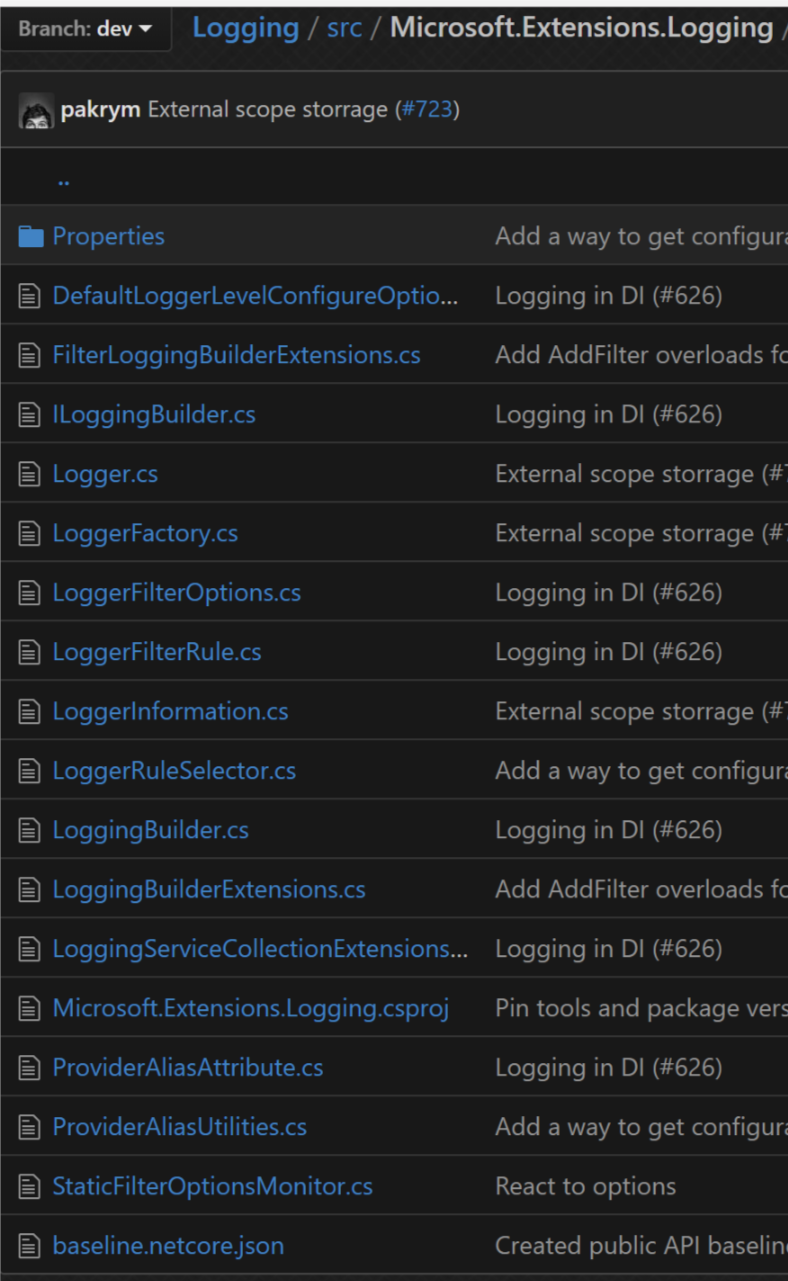Click file icon beside StaticFilterOptionsMonitor.cs
Image resolution: width=788 pixels, height=1281 pixels.
31,1187
